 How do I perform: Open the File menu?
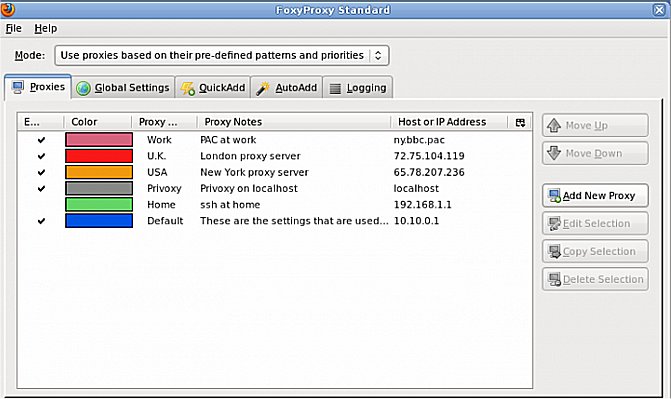pyautogui.click(x=14, y=28)
